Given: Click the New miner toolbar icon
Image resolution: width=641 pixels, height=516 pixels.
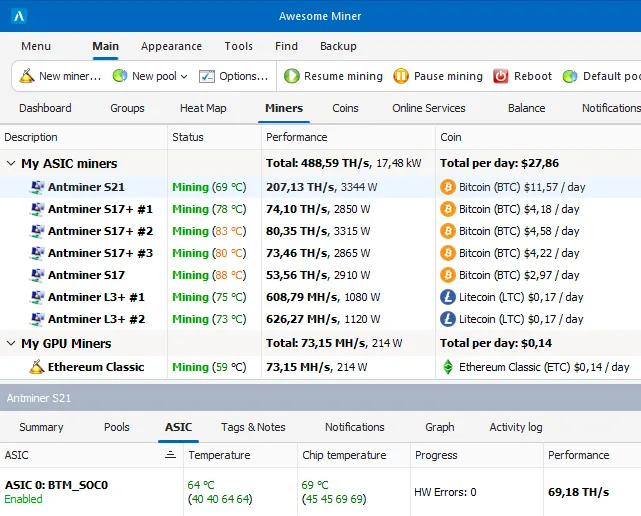Looking at the screenshot, I should 26,76.
